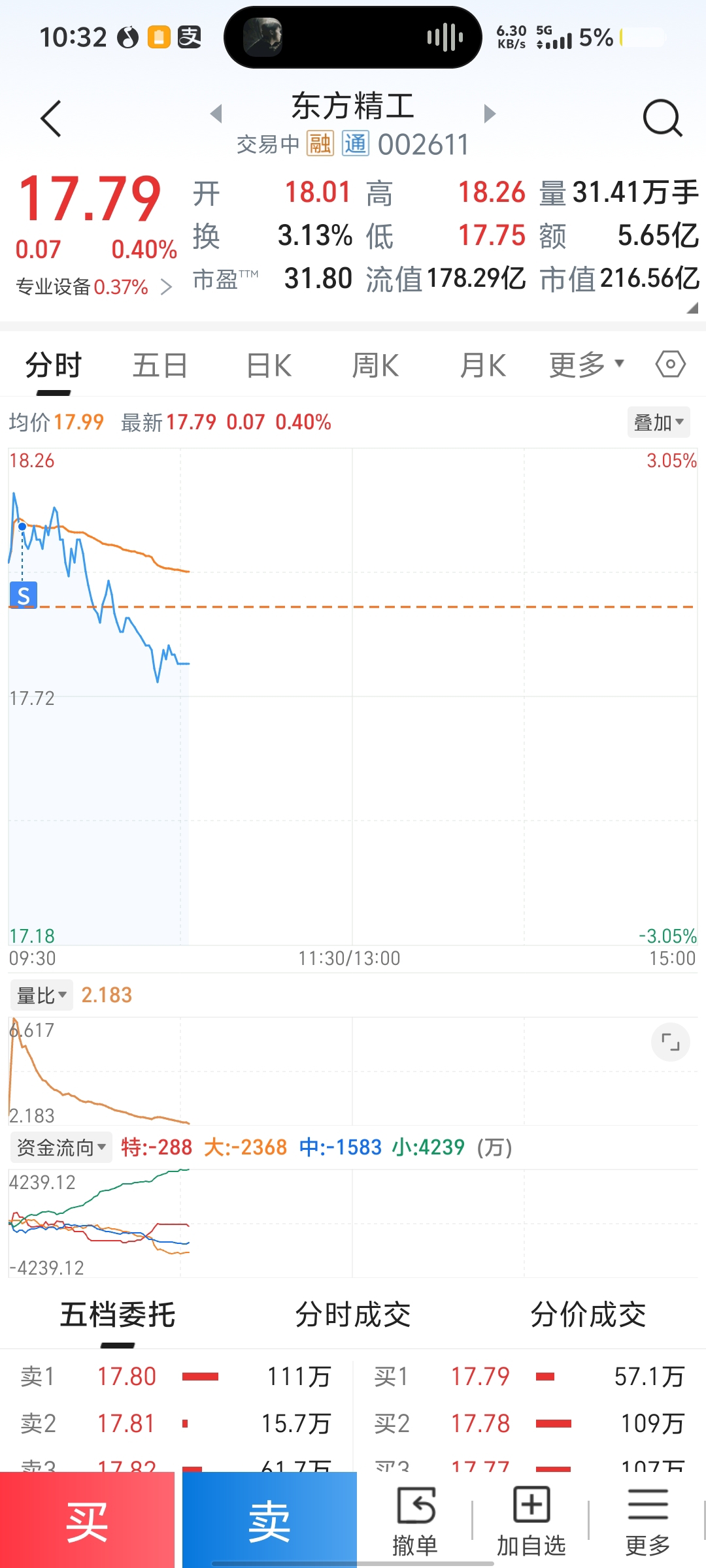
Task: Go to previous stock with left triangle
Action: pos(216,114)
